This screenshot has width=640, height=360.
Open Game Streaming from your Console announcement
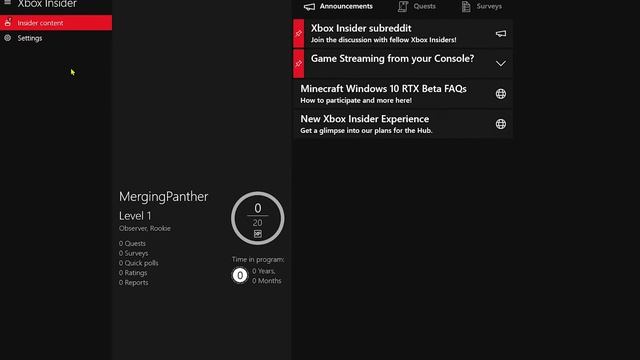point(403,63)
